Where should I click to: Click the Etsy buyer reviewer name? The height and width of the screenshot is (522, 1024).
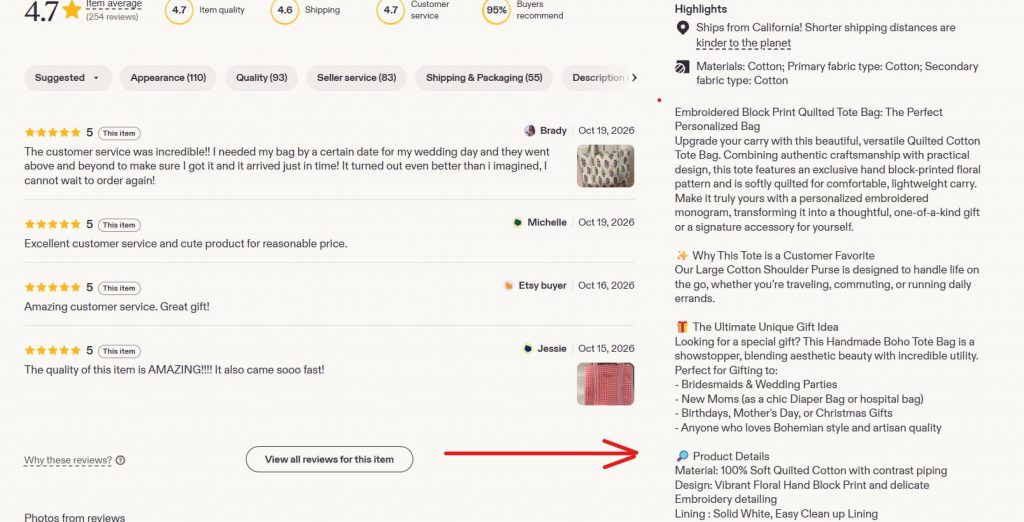tap(542, 285)
